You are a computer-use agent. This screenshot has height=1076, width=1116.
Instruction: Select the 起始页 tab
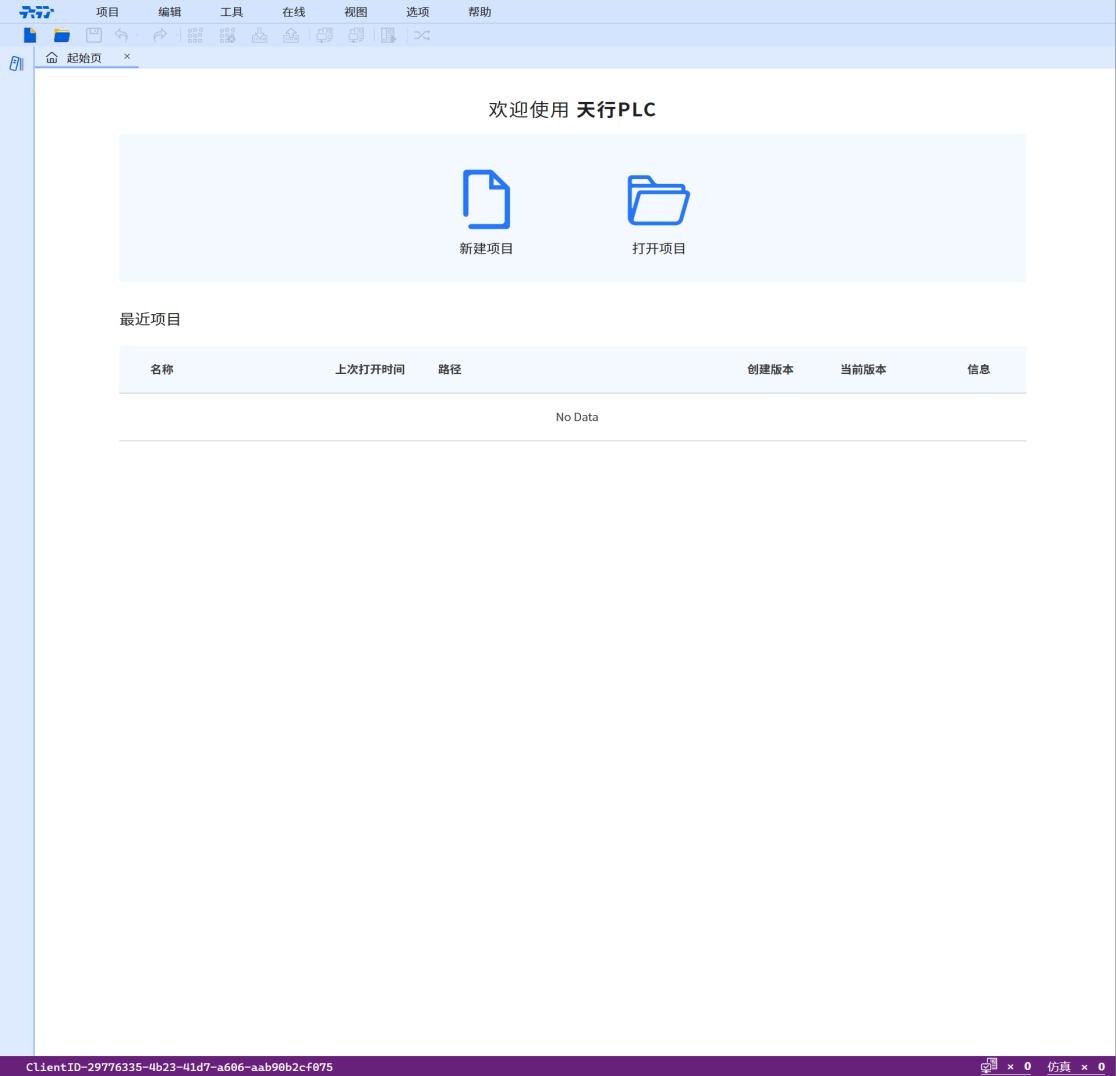[83, 58]
